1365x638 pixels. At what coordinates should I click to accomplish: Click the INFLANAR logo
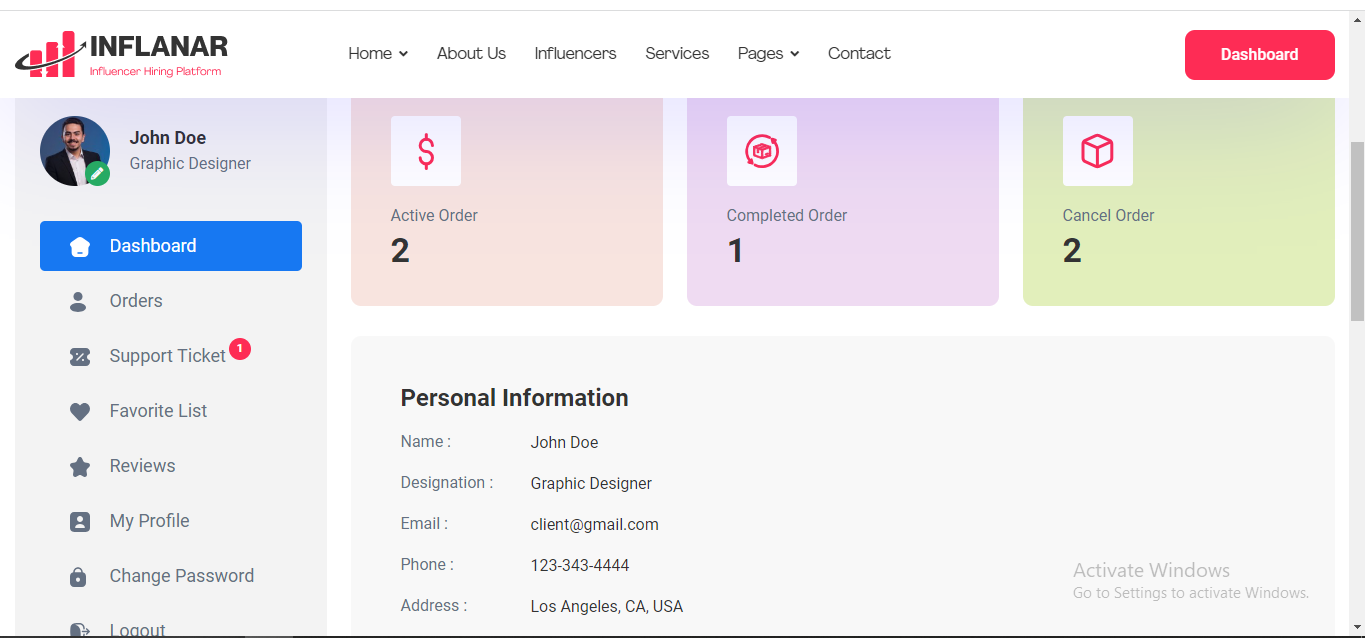tap(122, 55)
